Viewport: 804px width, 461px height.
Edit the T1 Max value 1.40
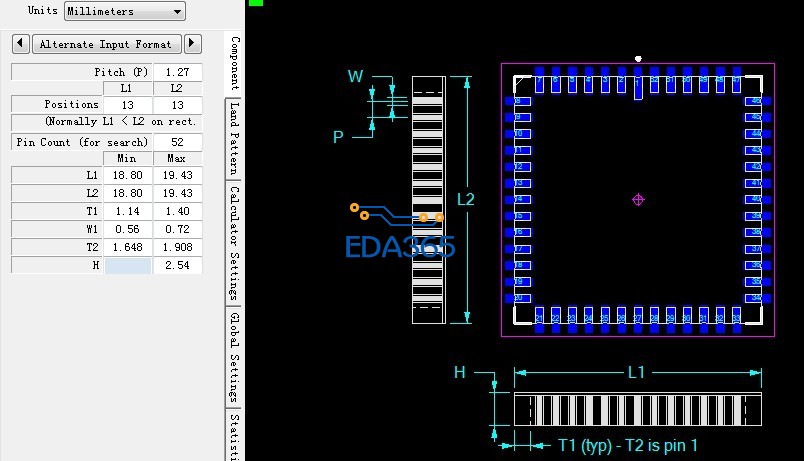click(x=177, y=211)
